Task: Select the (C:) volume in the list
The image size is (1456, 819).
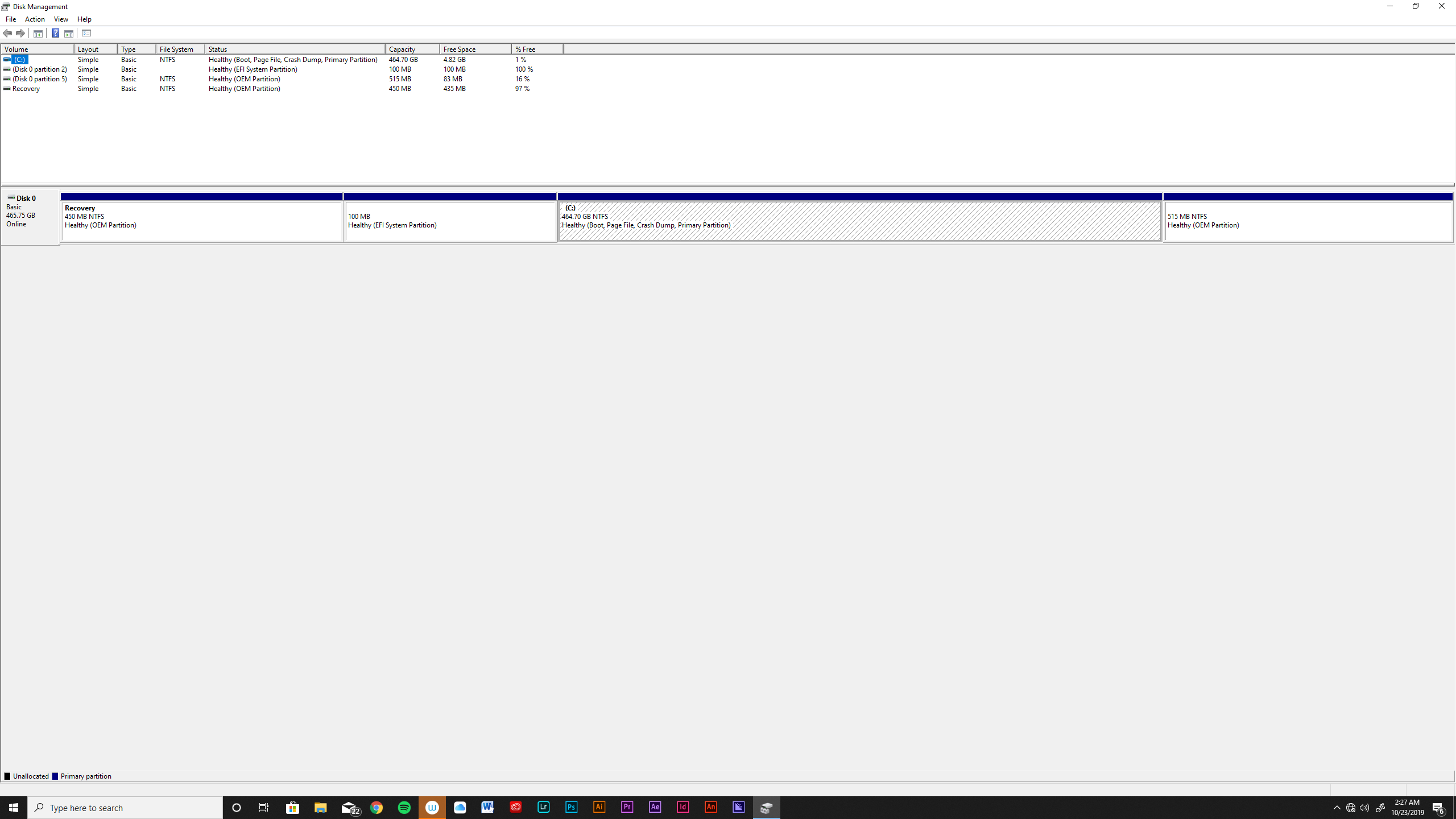Action: click(19, 59)
